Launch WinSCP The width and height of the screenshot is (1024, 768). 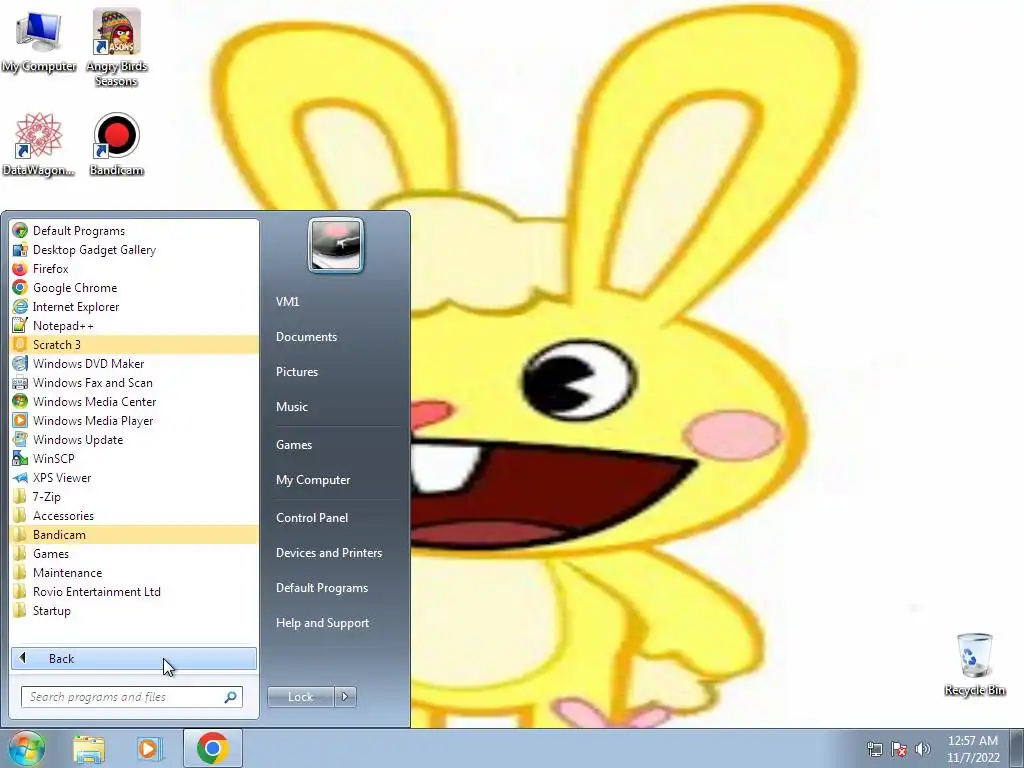(x=134, y=458)
